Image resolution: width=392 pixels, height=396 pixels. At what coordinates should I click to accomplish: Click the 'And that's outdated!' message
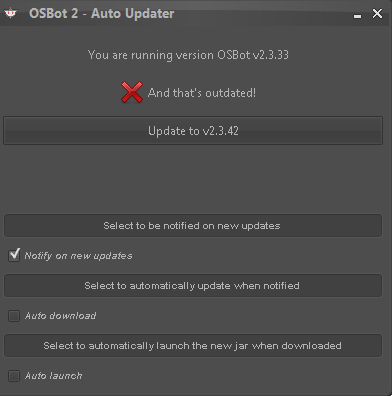tap(202, 93)
